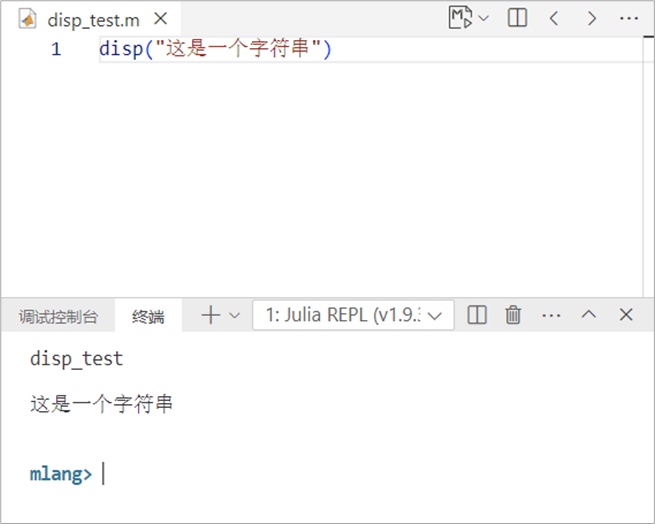Select the 终端 tab

(x=148, y=317)
